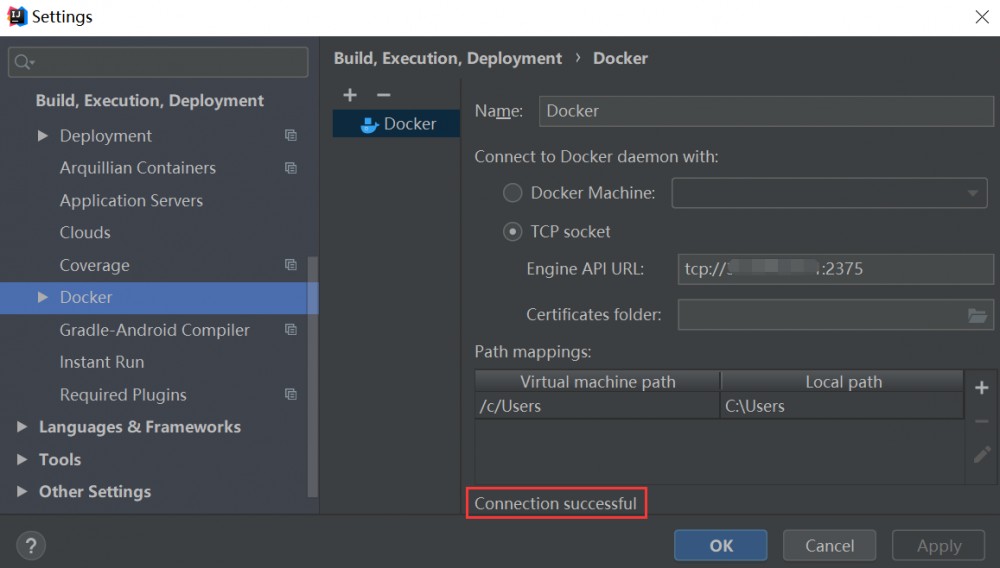Viewport: 1000px width, 568px height.
Task: Expand the Other Settings section
Action: click(x=22, y=492)
